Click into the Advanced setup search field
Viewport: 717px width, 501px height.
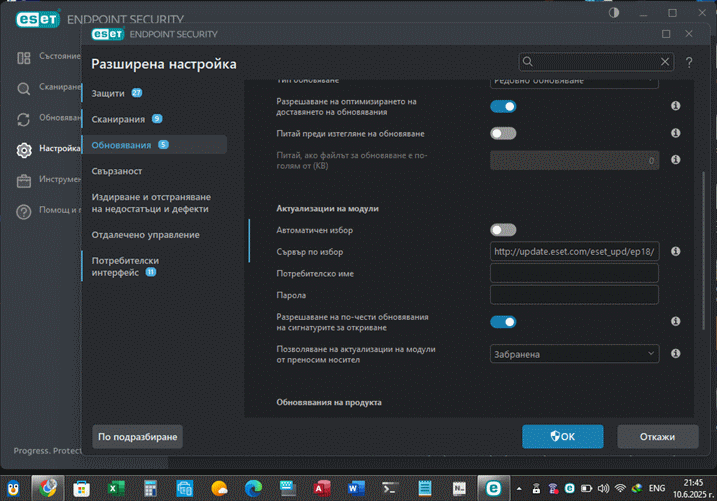click(594, 62)
